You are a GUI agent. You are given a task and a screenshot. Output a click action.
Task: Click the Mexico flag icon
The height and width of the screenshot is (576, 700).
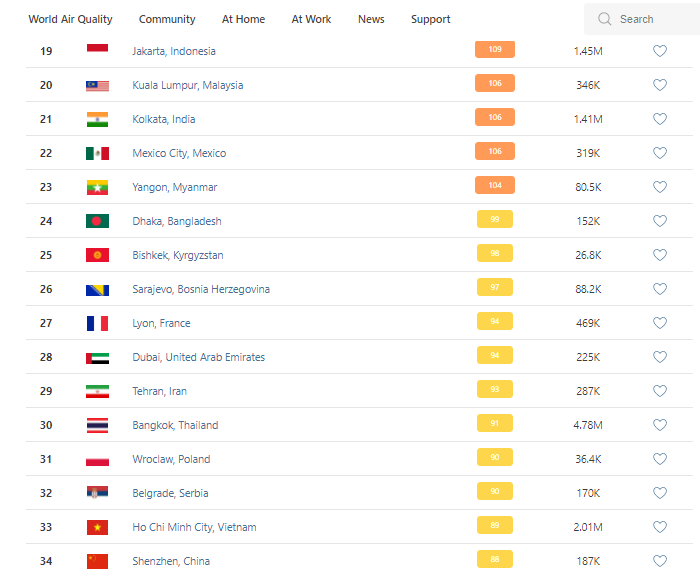(97, 153)
